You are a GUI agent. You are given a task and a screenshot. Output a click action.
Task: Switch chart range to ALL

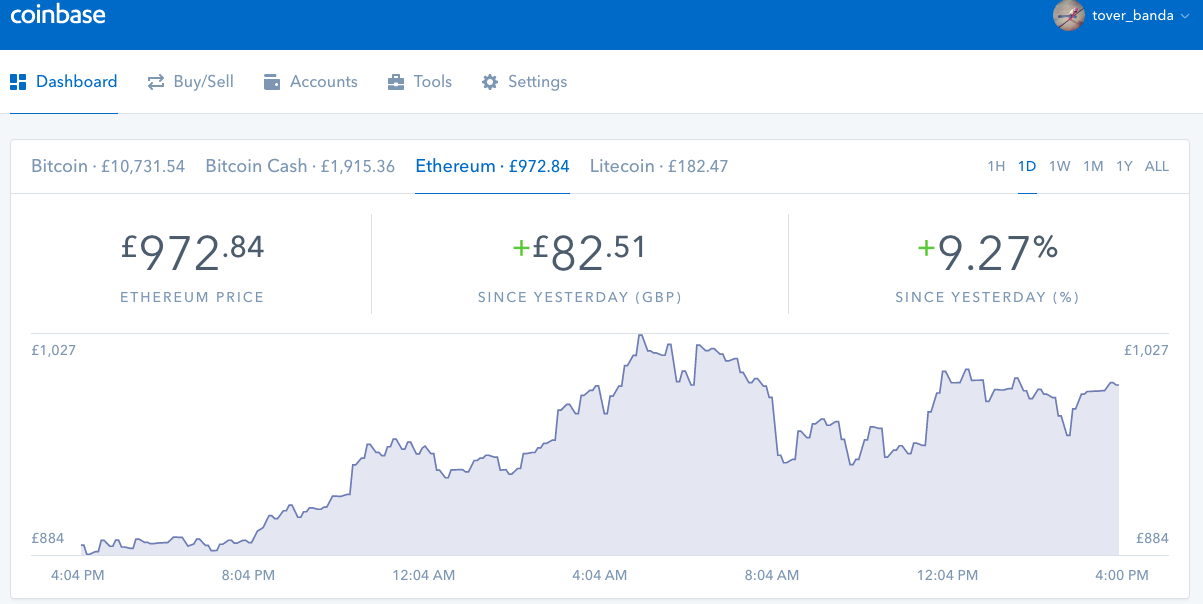pyautogui.click(x=1157, y=166)
